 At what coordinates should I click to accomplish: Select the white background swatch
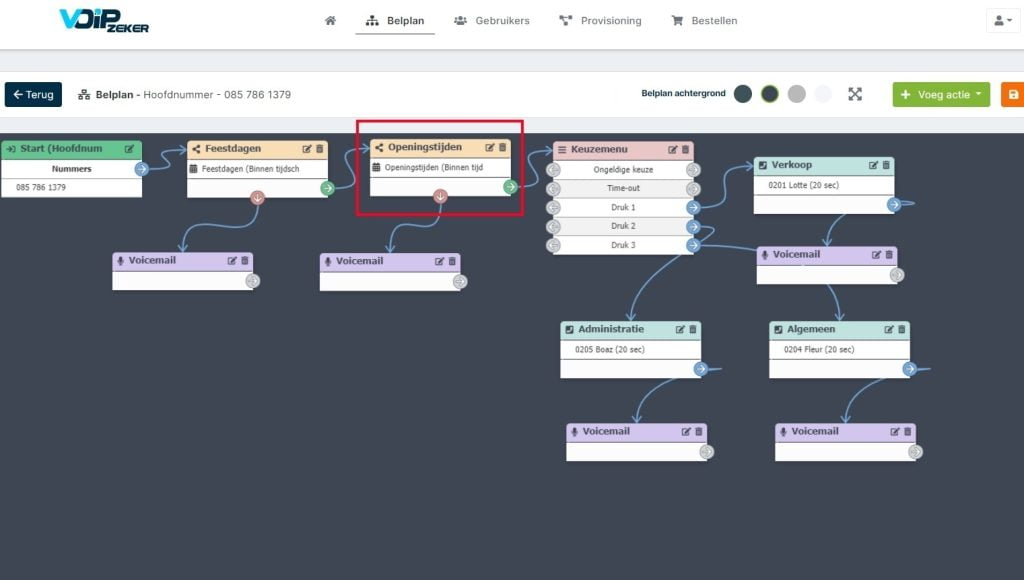pyautogui.click(x=823, y=94)
